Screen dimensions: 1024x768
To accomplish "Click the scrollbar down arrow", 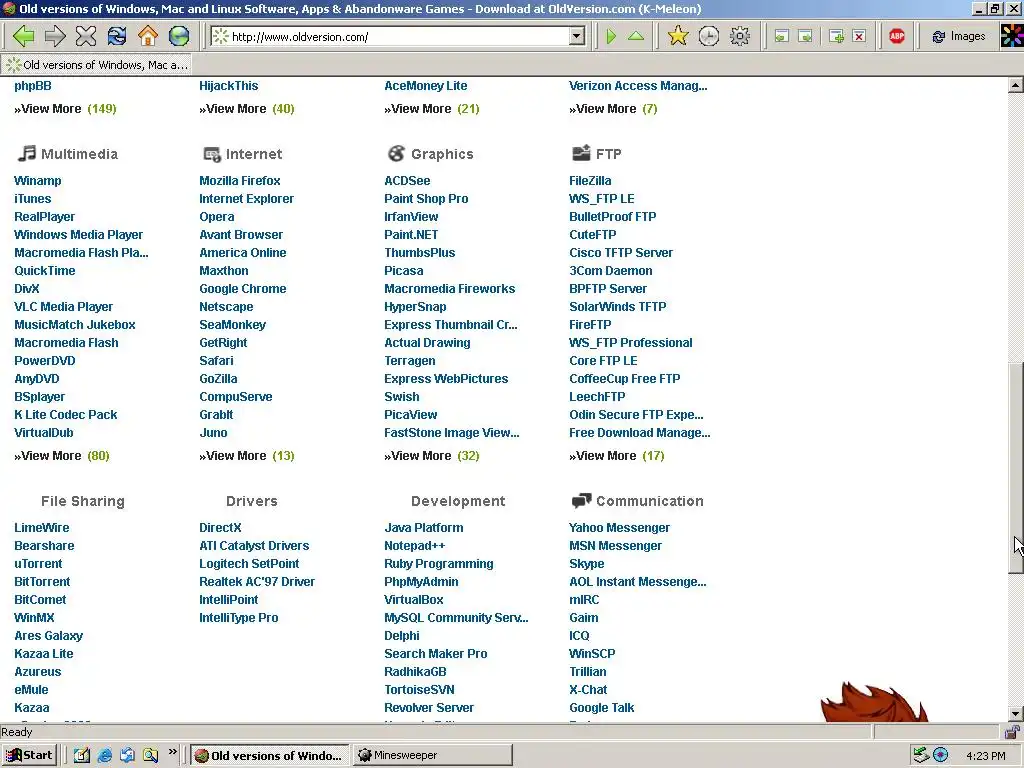I will coord(1016,714).
